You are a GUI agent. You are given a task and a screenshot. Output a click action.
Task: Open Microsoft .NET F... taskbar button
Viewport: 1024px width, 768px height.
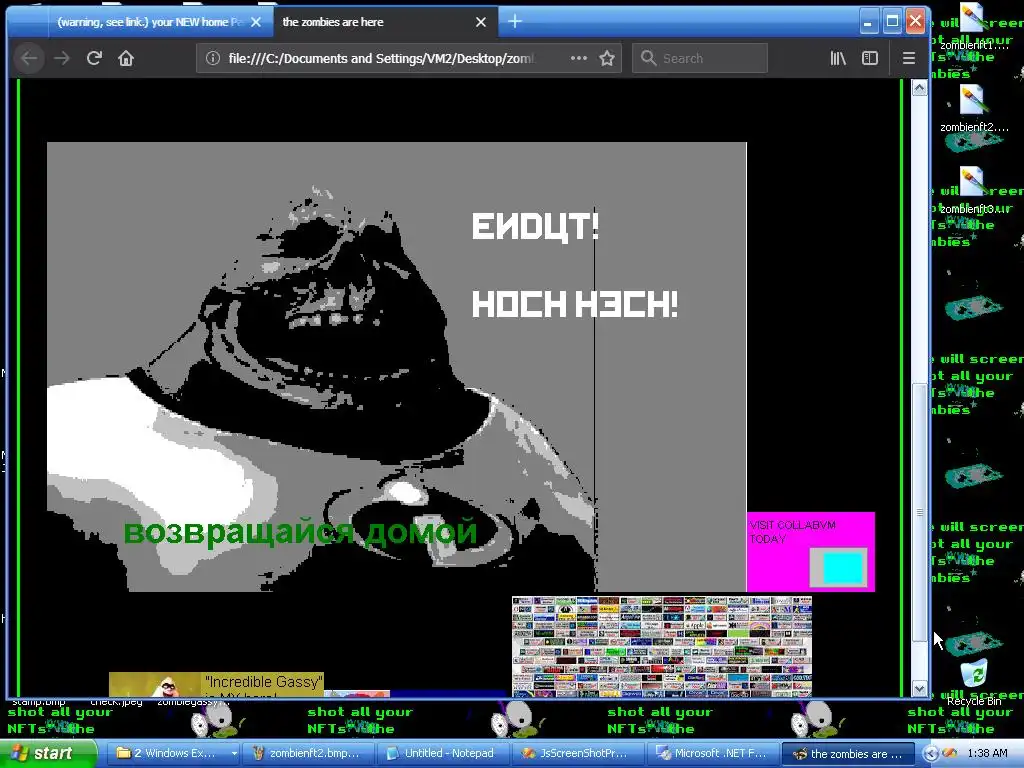(712, 753)
